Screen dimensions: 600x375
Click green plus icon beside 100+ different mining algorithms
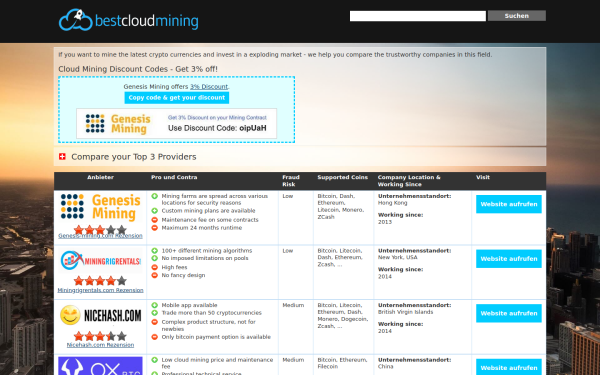click(x=155, y=251)
